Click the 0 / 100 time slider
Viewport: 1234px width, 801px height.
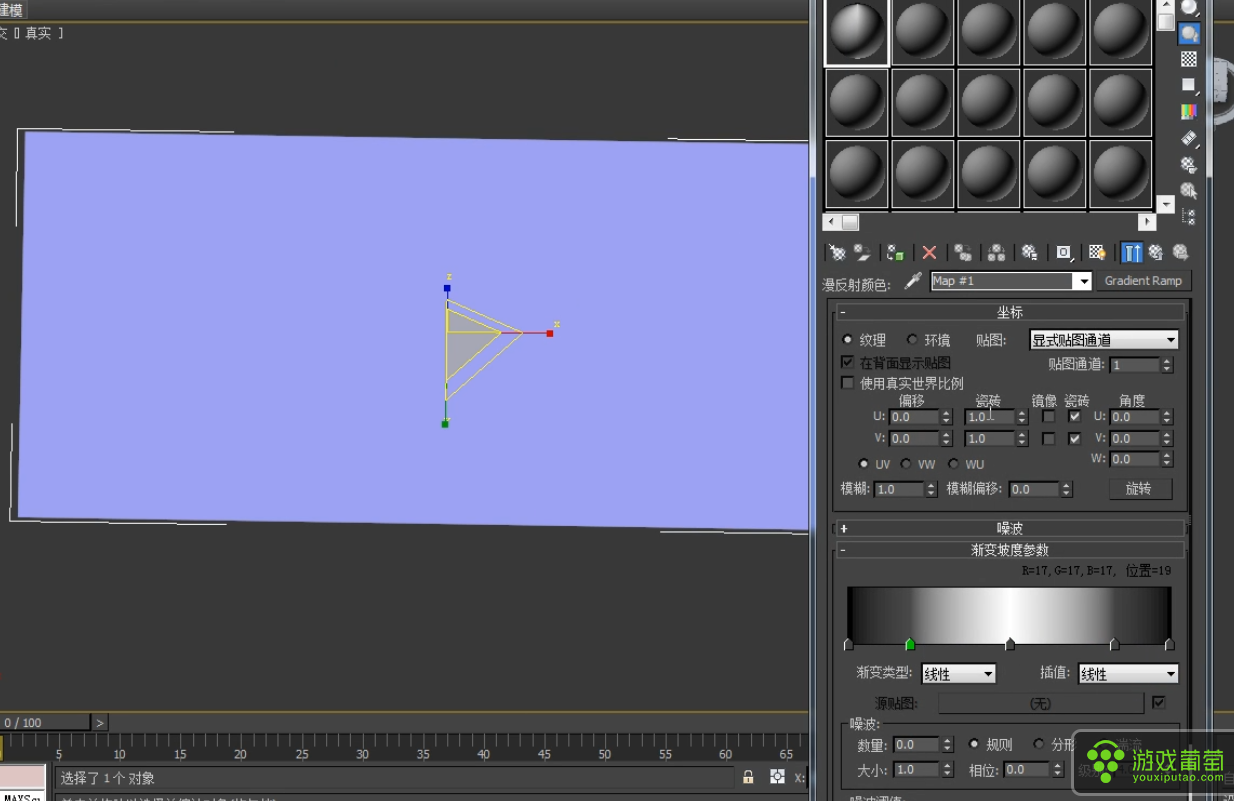45,722
